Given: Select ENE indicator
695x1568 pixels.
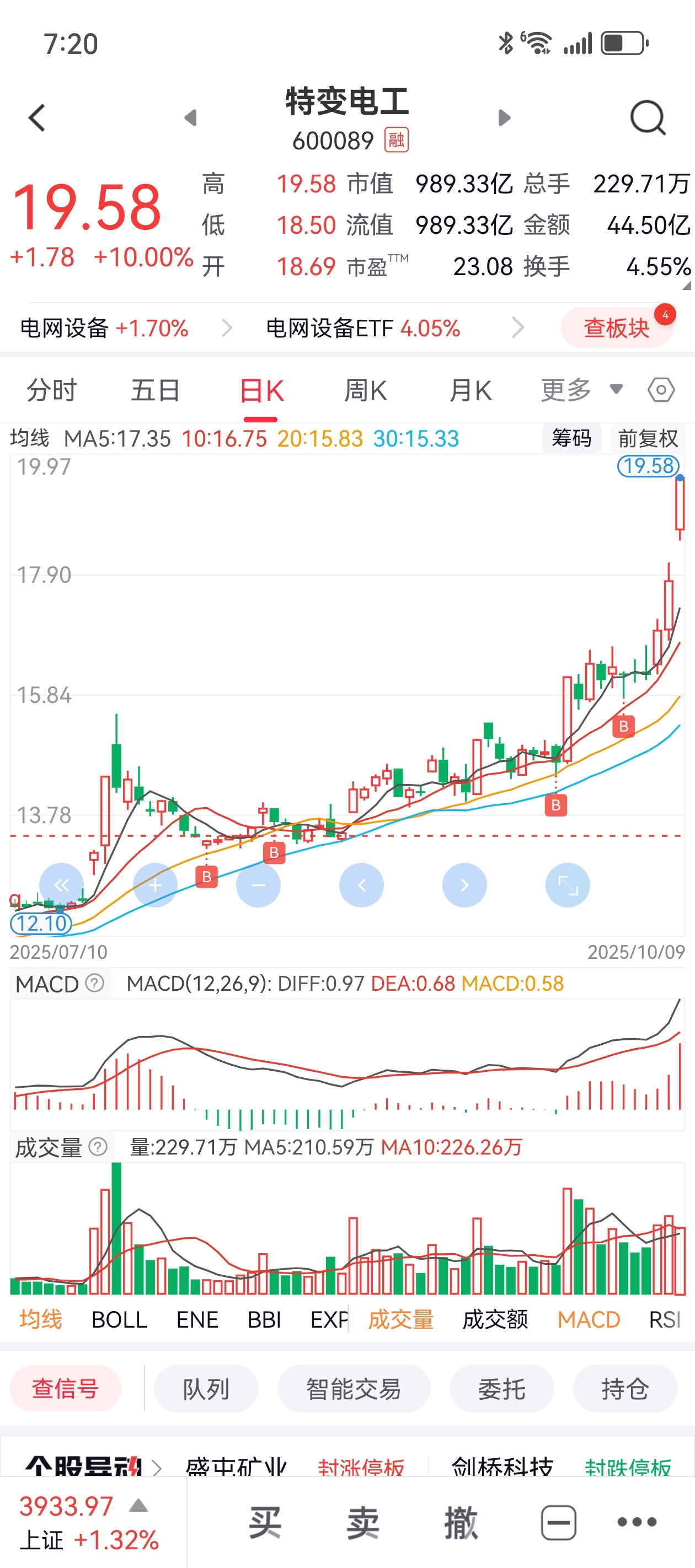Looking at the screenshot, I should tap(197, 1320).
